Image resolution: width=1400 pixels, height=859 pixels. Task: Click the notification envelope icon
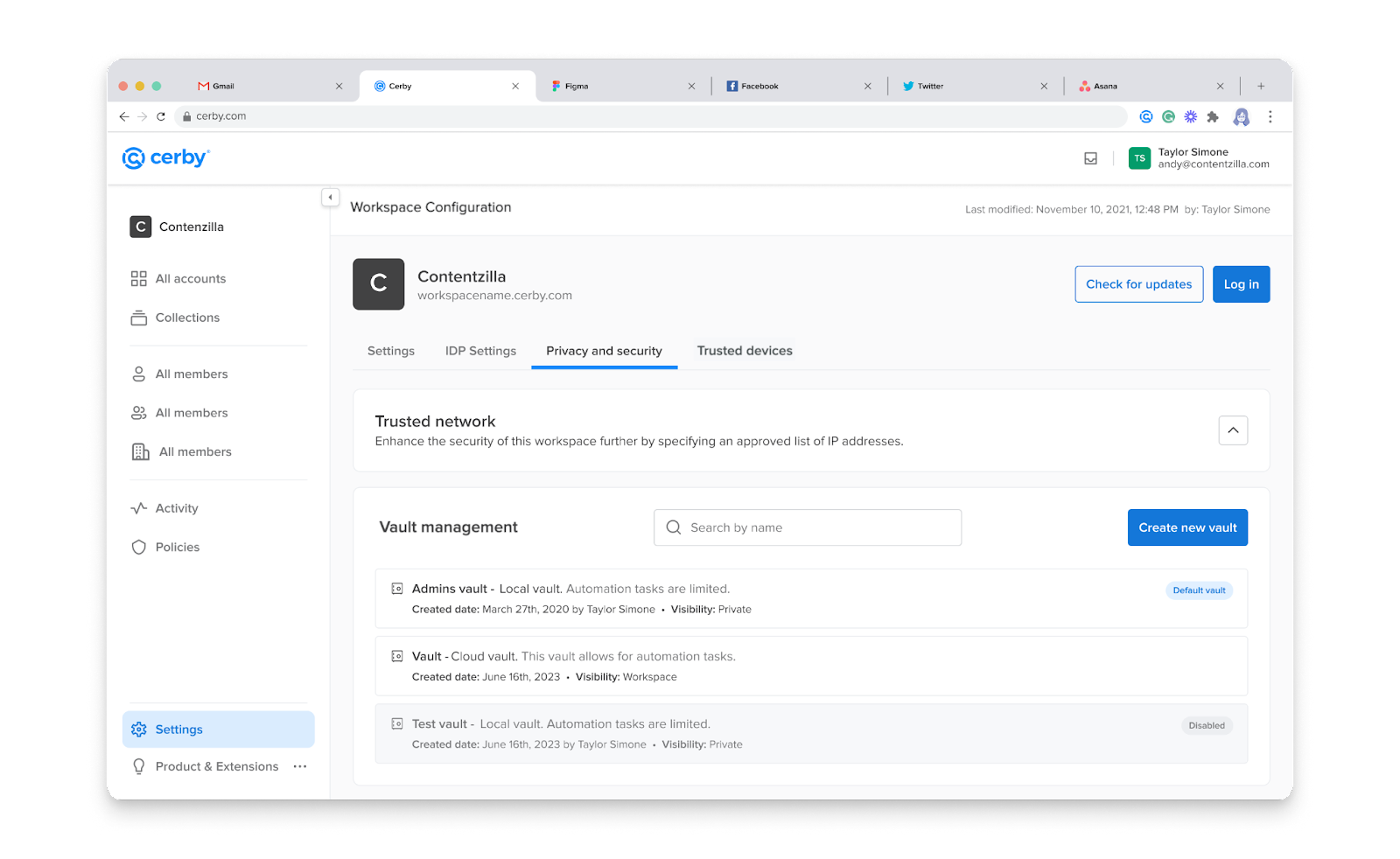tap(1090, 158)
